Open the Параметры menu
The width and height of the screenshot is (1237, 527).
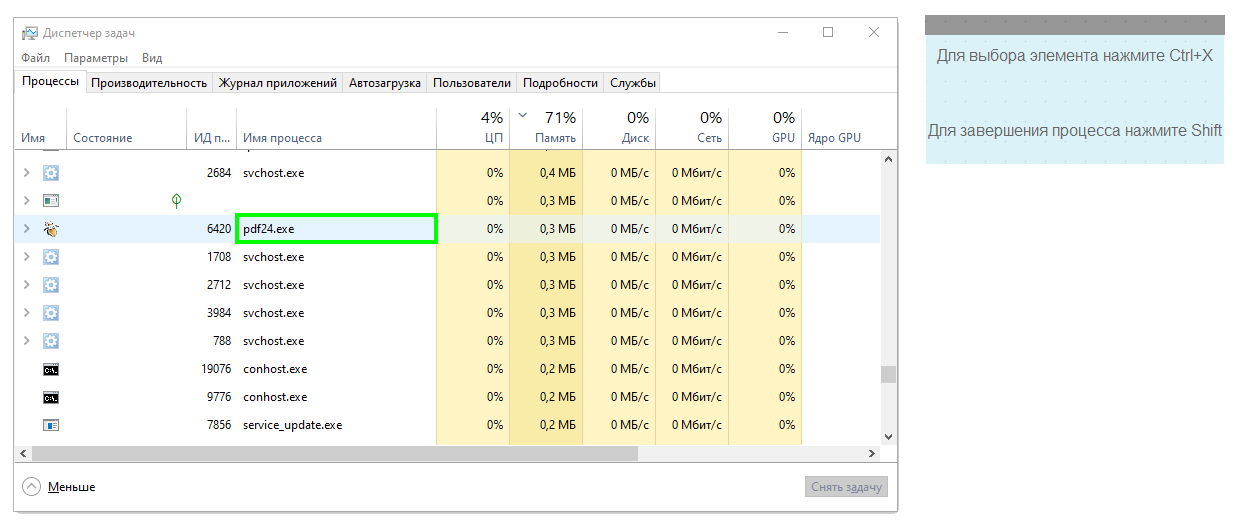tap(96, 58)
